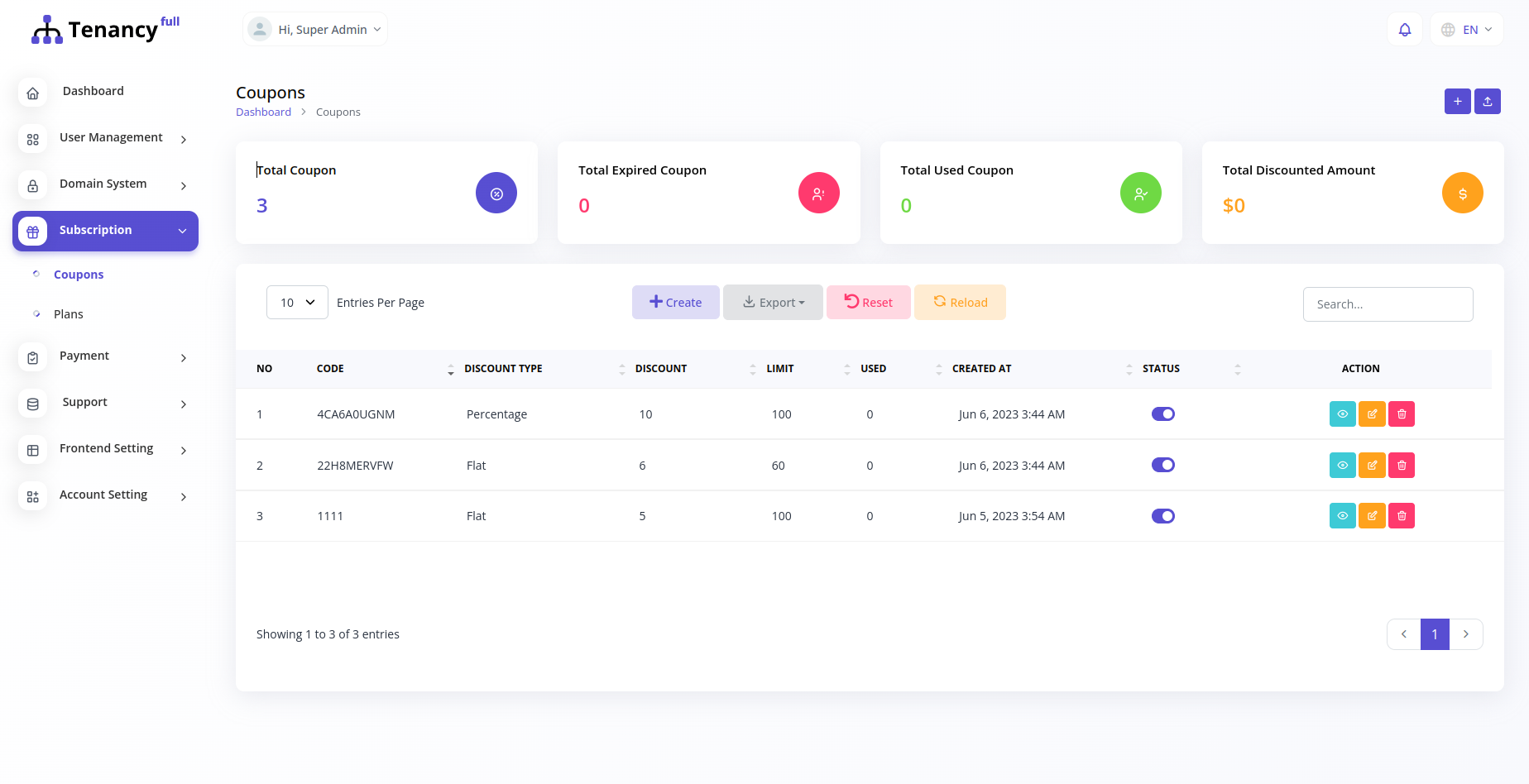1529x784 pixels.
Task: Delete coupon 1111 using the trash icon
Action: [1401, 515]
